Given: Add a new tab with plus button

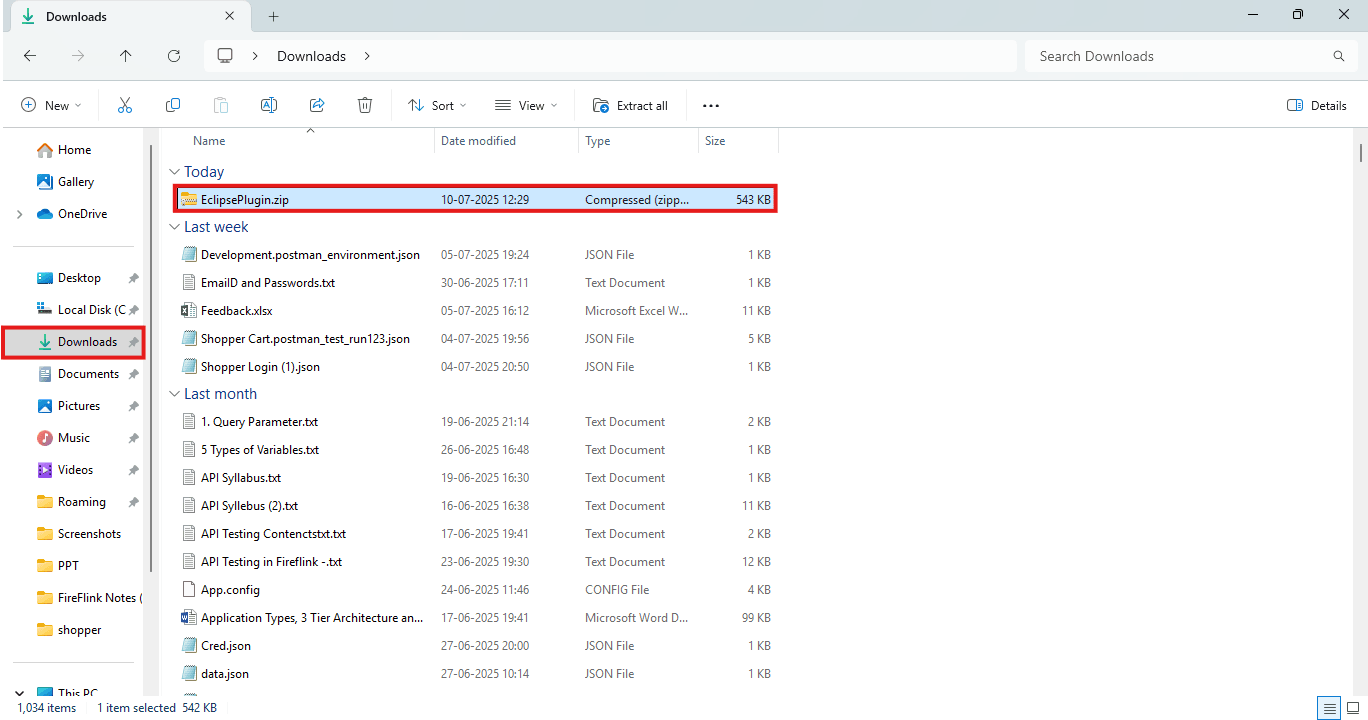Looking at the screenshot, I should tap(273, 16).
